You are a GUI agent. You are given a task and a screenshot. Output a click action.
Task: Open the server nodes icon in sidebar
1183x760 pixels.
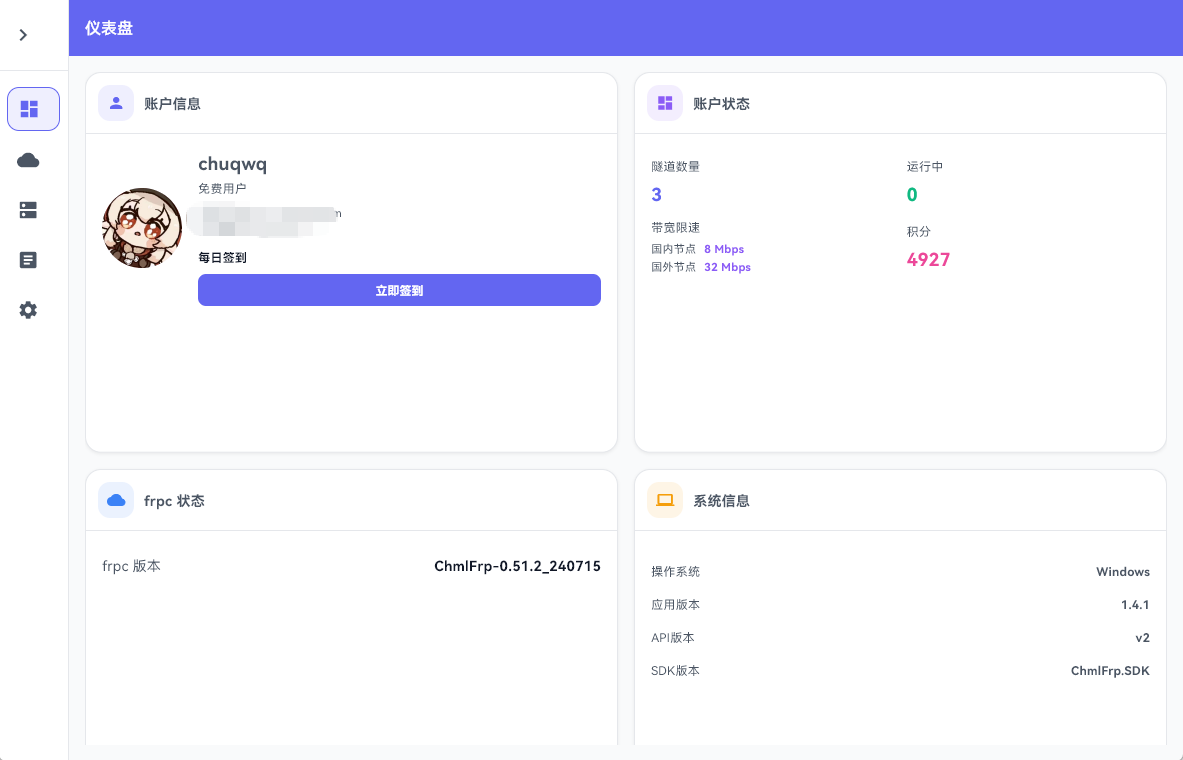(29, 210)
